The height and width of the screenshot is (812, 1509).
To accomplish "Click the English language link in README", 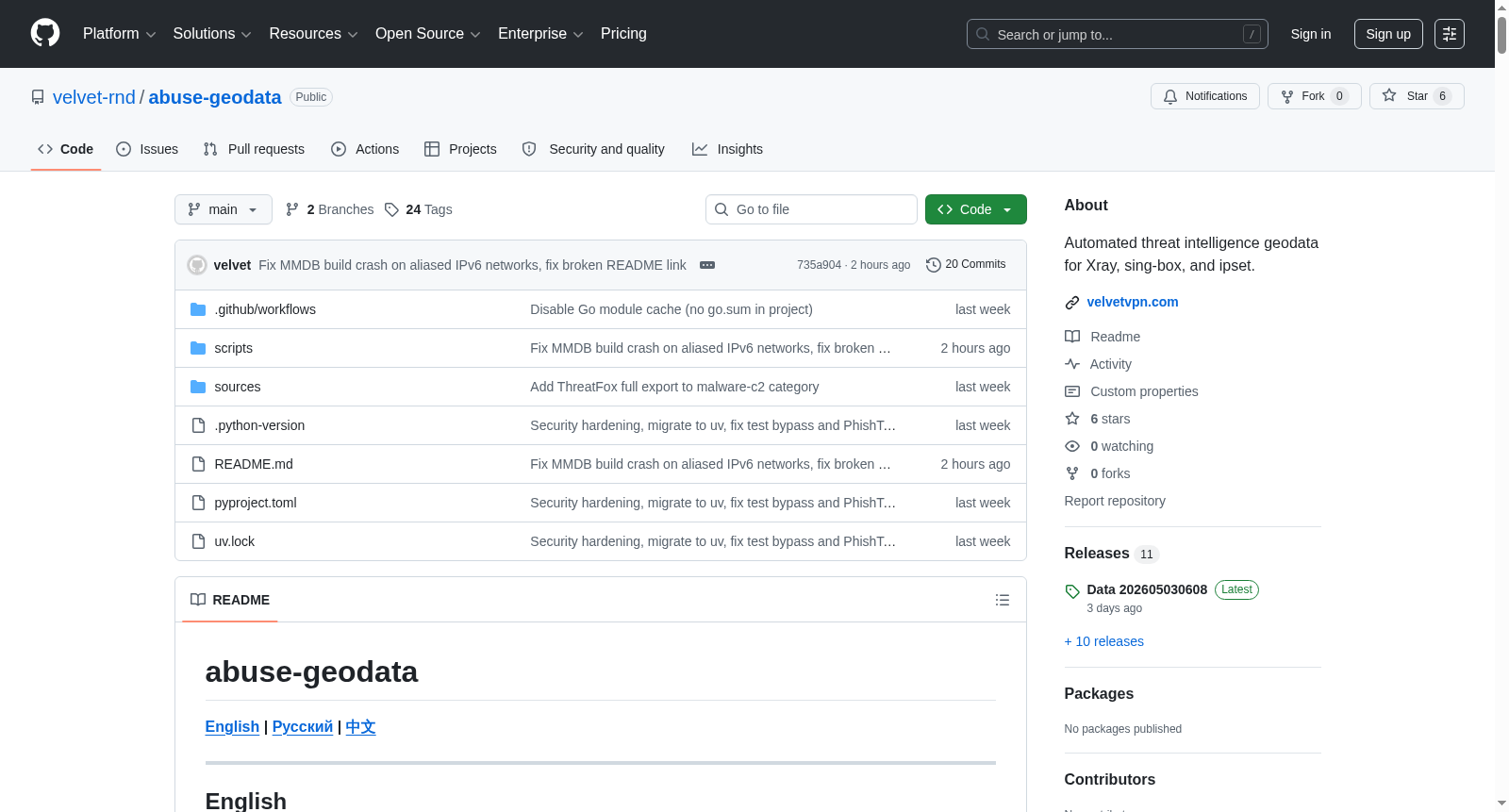I will click(232, 726).
